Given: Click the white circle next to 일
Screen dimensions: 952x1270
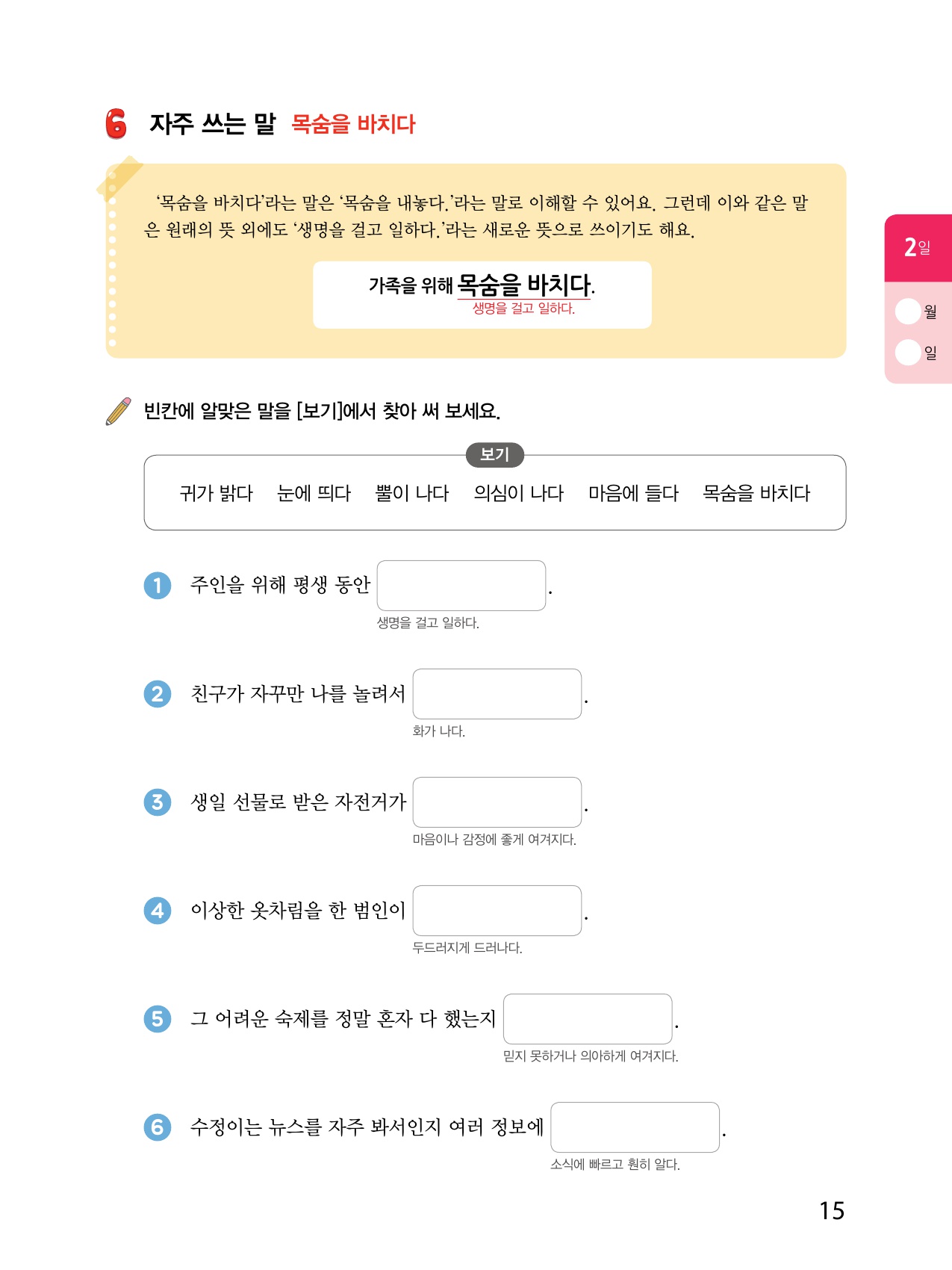Looking at the screenshot, I should pos(908,352).
